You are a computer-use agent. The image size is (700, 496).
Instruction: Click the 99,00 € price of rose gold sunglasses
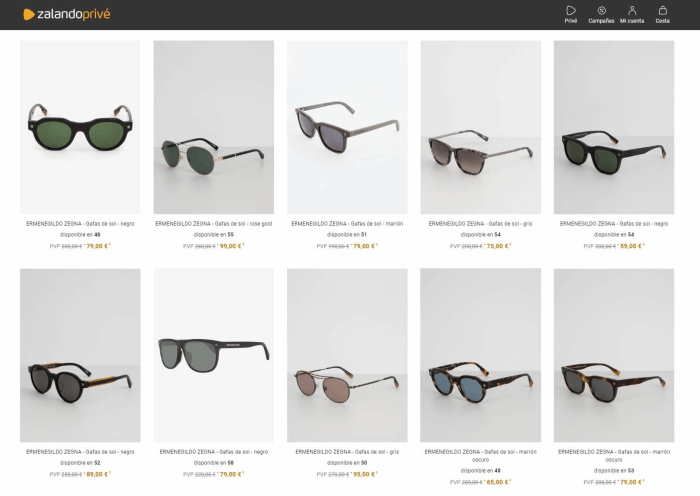pyautogui.click(x=231, y=246)
